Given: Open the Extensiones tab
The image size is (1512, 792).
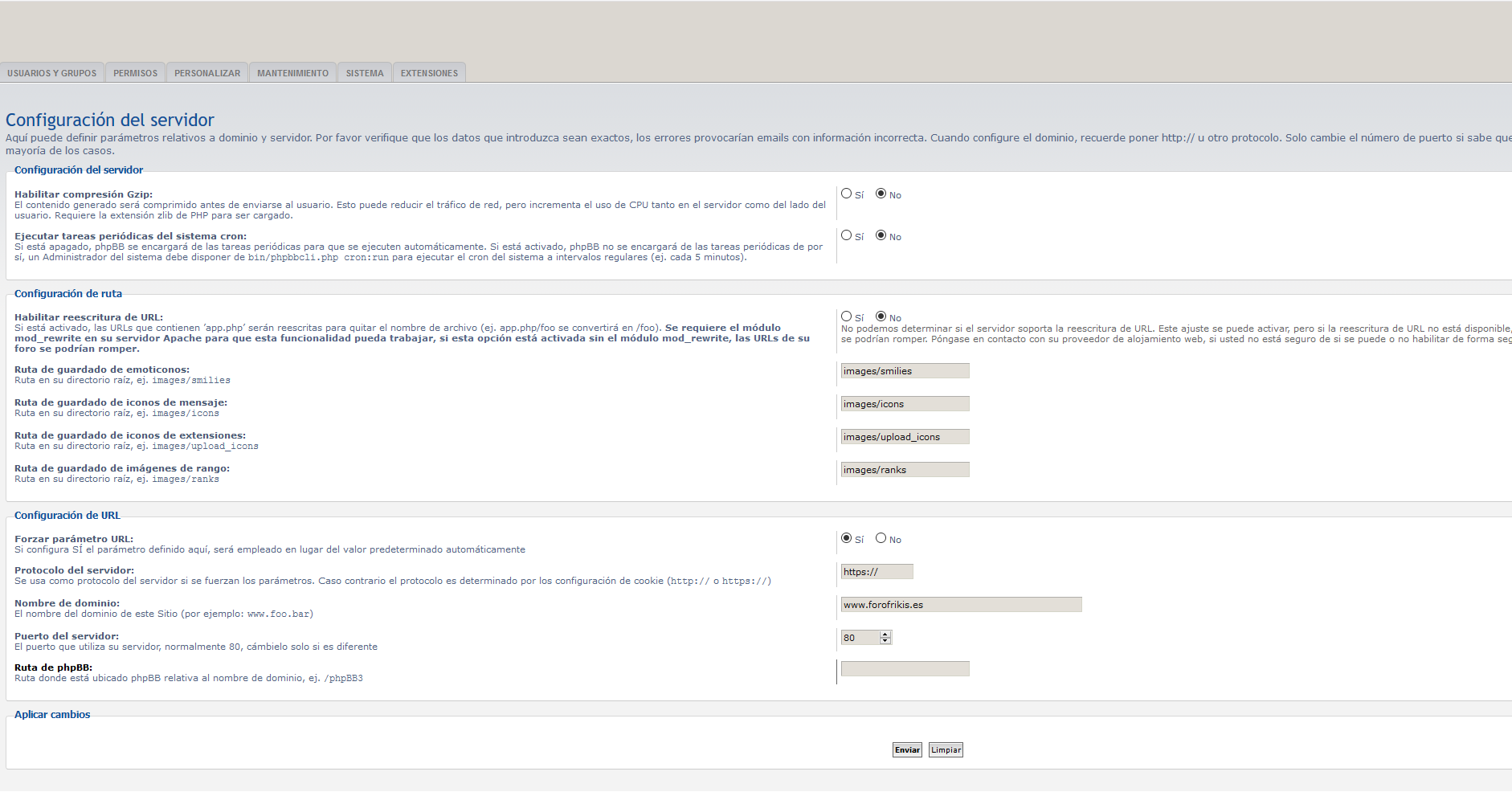Looking at the screenshot, I should point(429,73).
